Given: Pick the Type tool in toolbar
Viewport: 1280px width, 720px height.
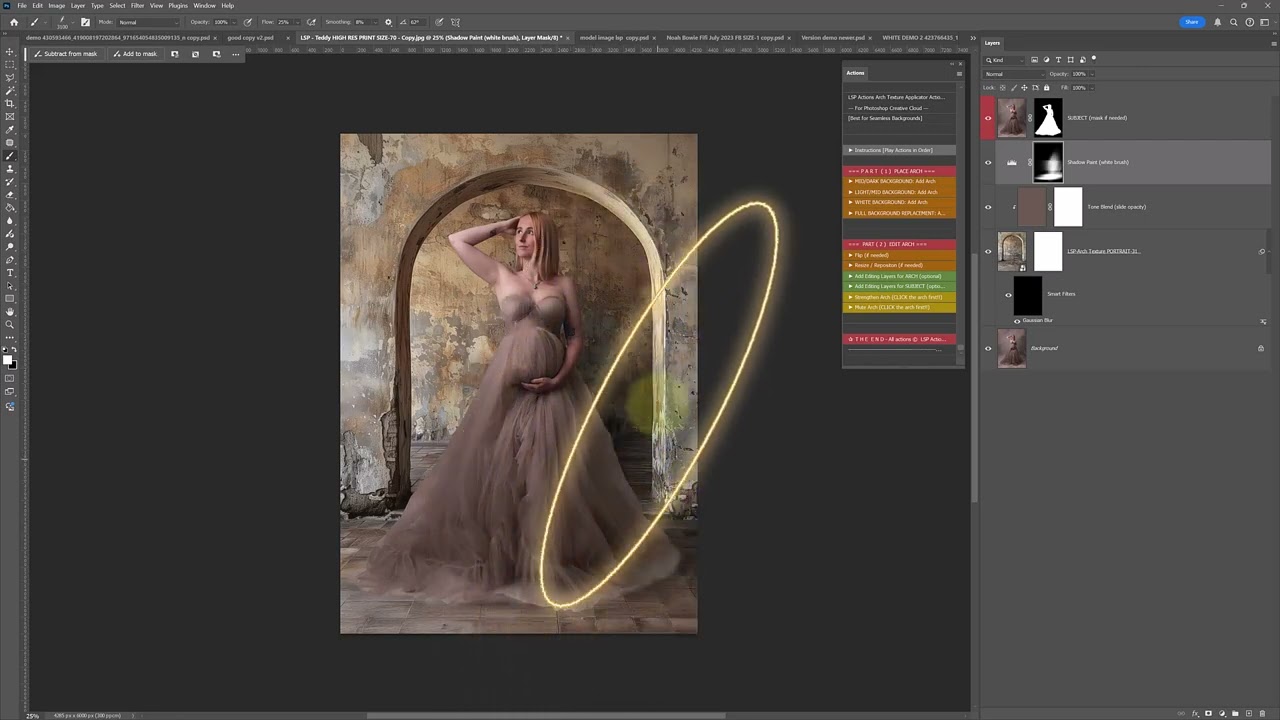Looking at the screenshot, I should 10,273.
